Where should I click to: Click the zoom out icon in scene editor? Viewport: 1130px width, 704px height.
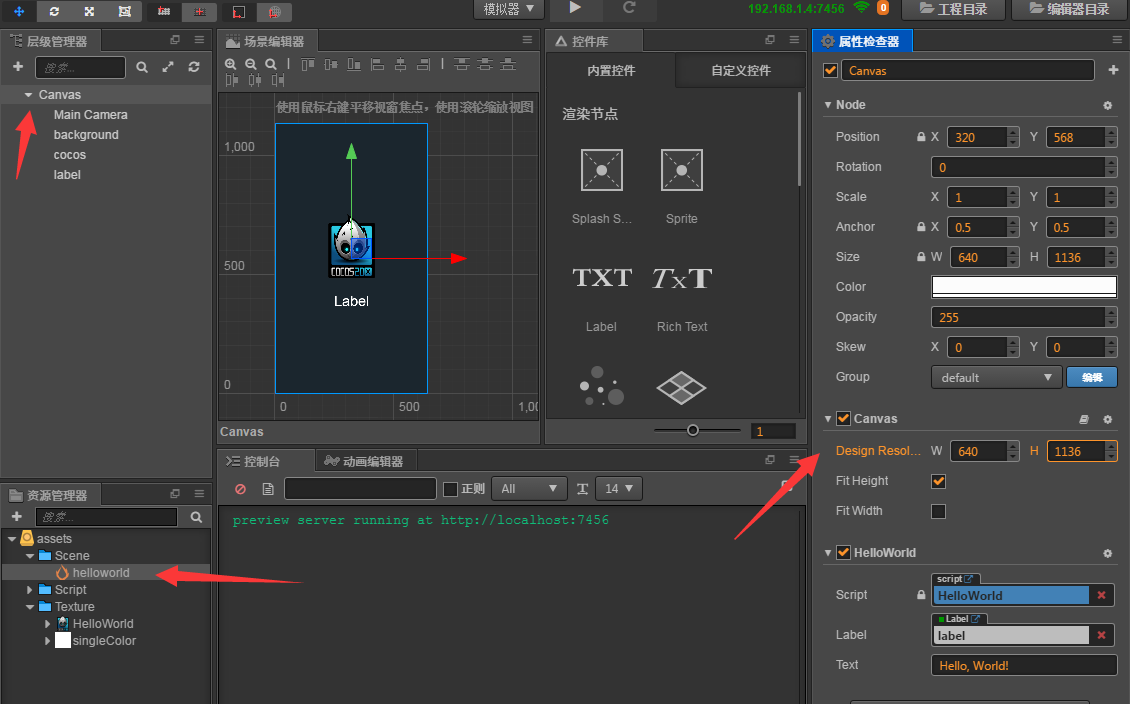[x=251, y=64]
